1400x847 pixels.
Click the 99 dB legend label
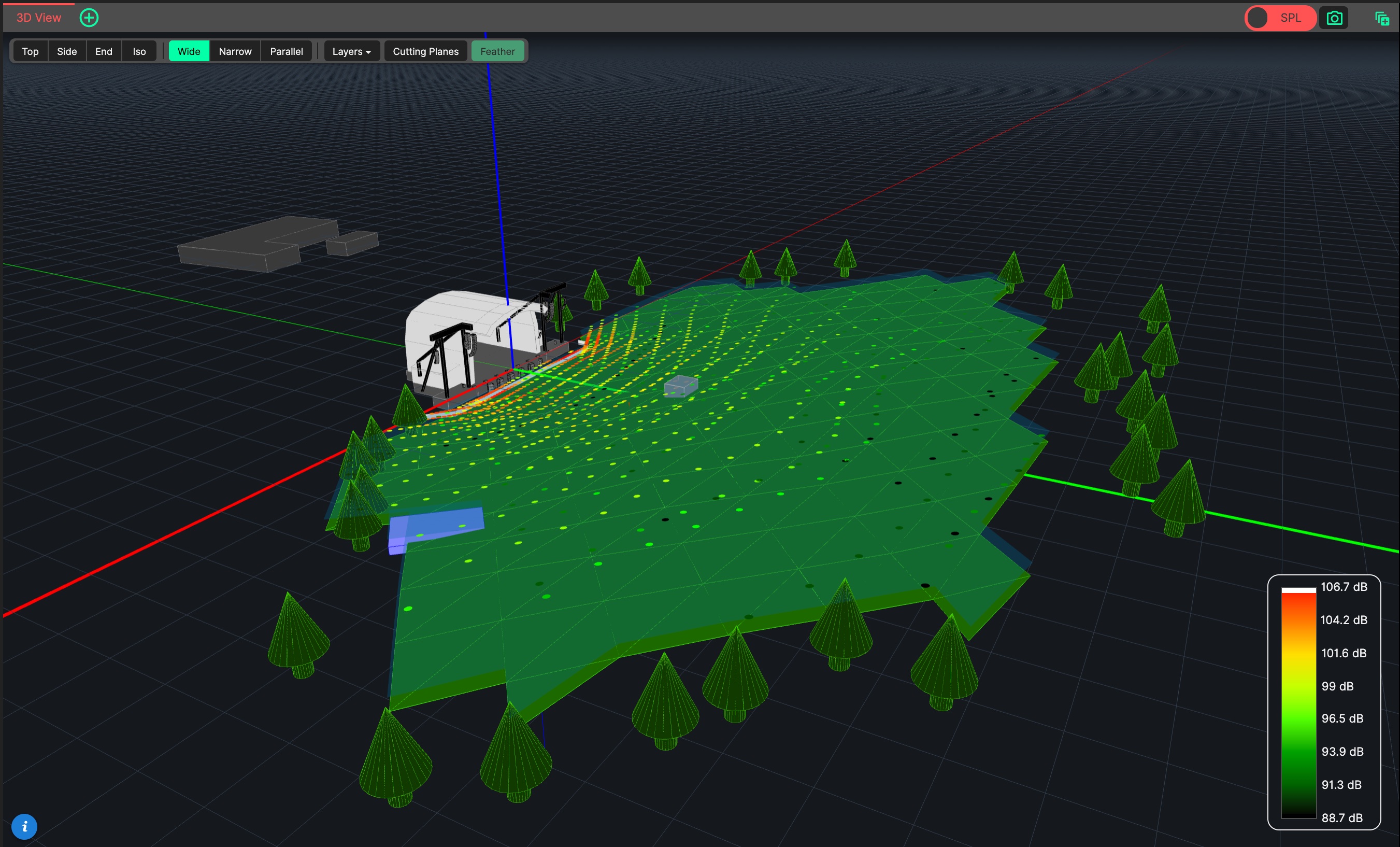click(x=1337, y=686)
